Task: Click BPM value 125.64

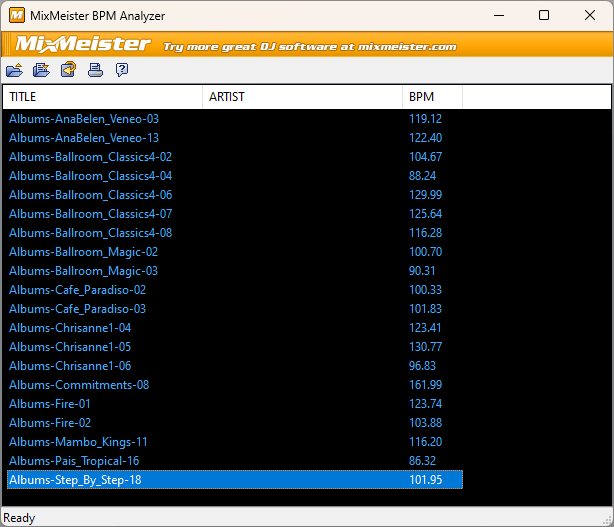Action: pos(426,214)
